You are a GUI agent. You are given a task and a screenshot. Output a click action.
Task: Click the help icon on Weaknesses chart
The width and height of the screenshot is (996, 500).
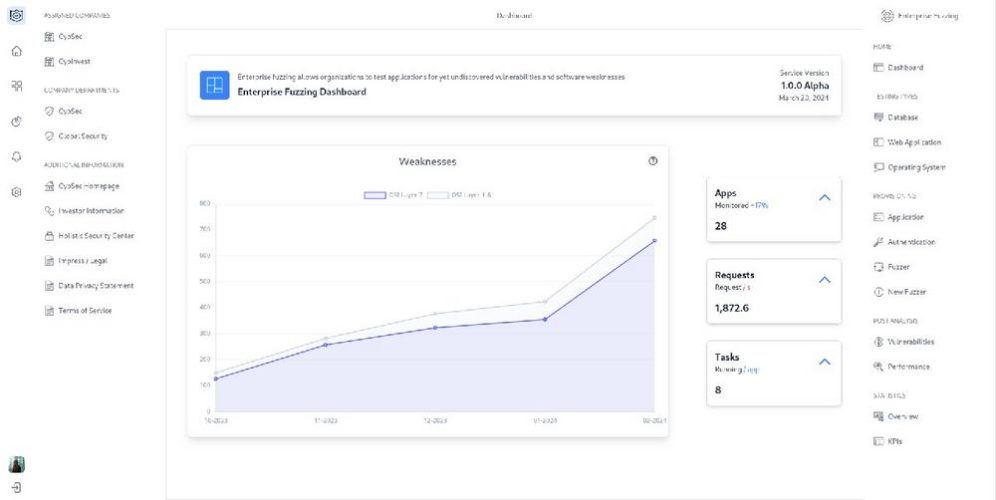tap(653, 161)
